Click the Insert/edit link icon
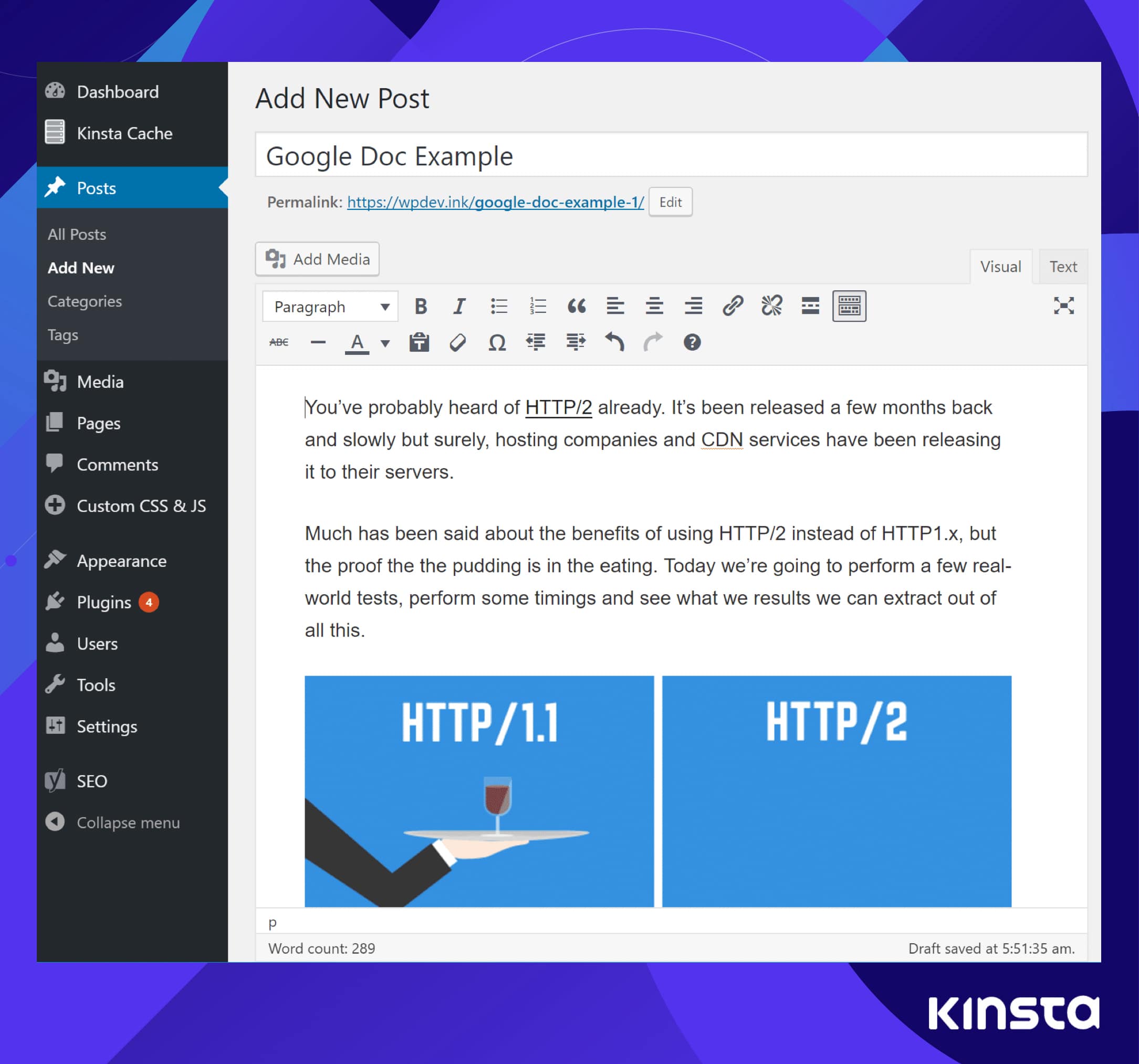Image resolution: width=1139 pixels, height=1064 pixels. coord(732,307)
